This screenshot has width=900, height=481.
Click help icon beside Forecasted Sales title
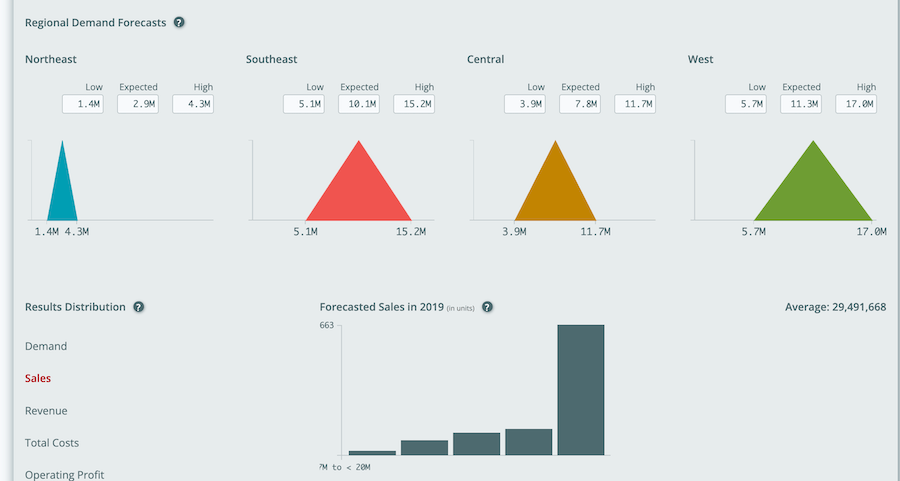point(487,307)
